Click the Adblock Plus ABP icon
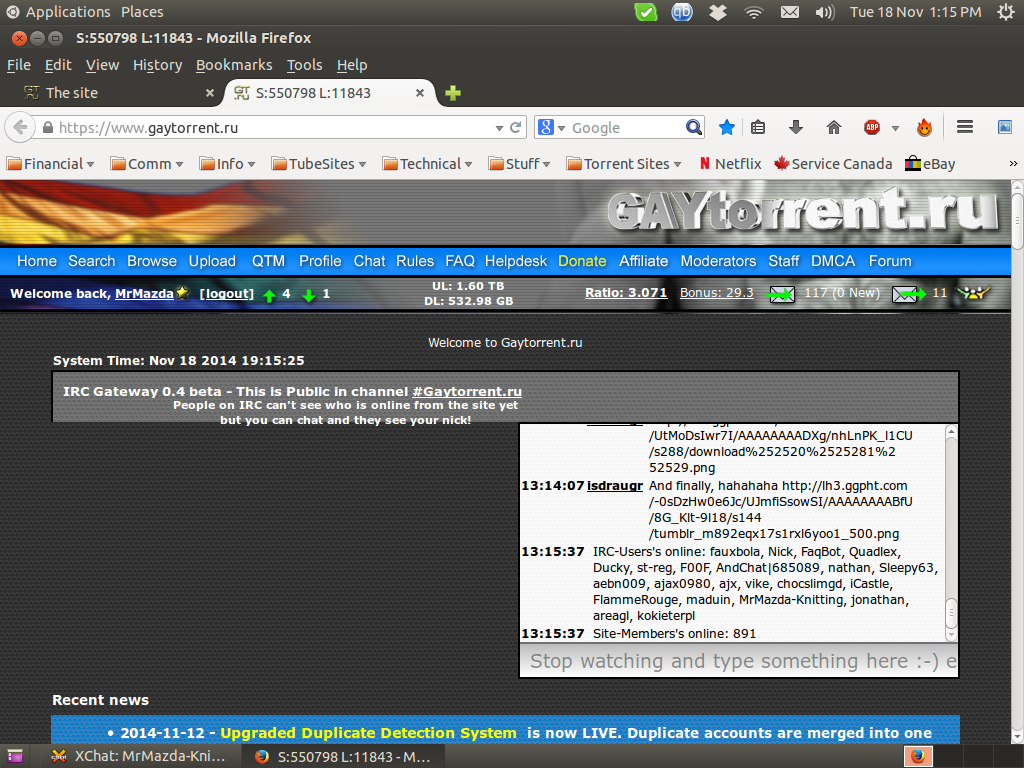 [872, 127]
